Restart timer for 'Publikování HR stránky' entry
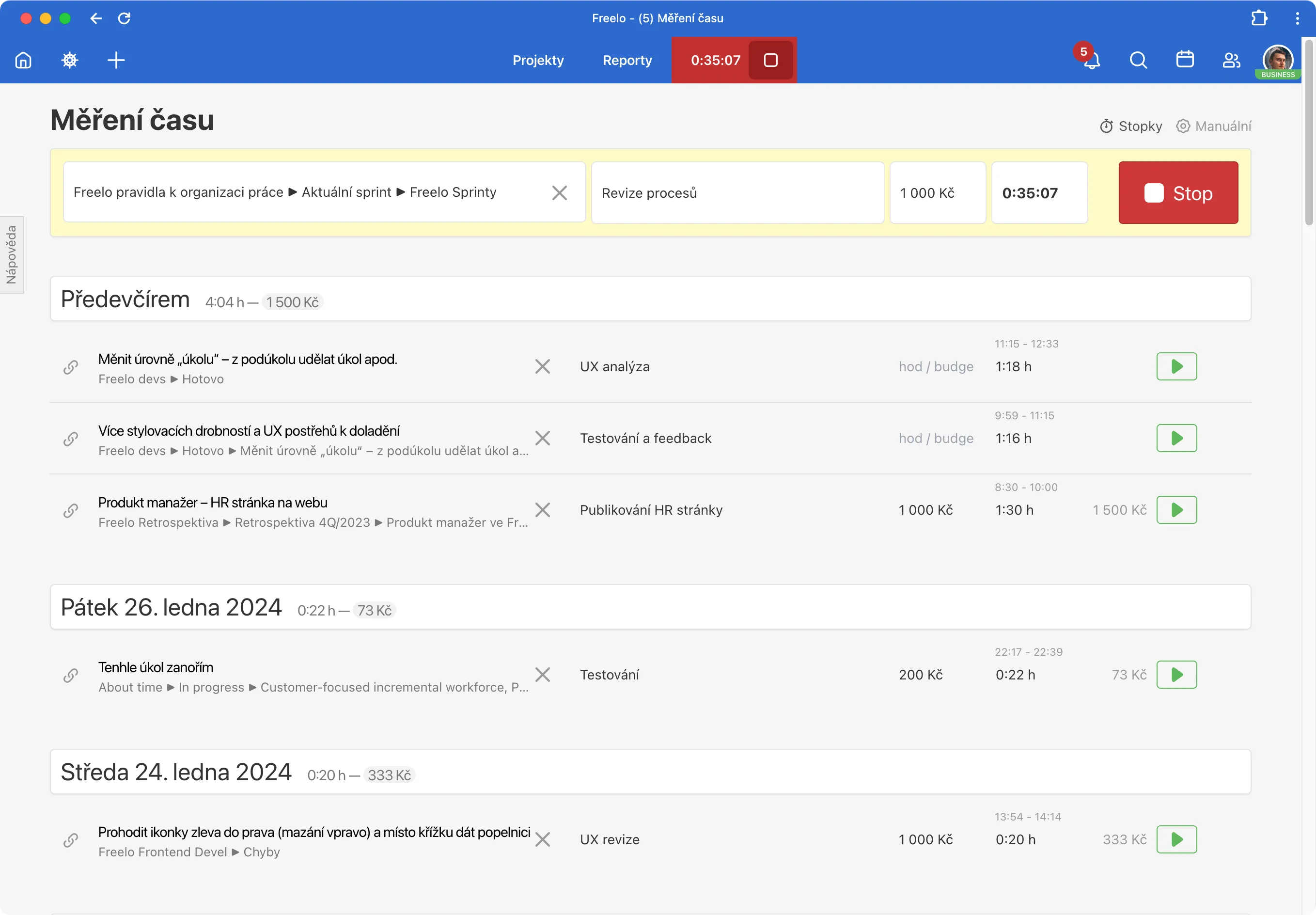 (1176, 510)
